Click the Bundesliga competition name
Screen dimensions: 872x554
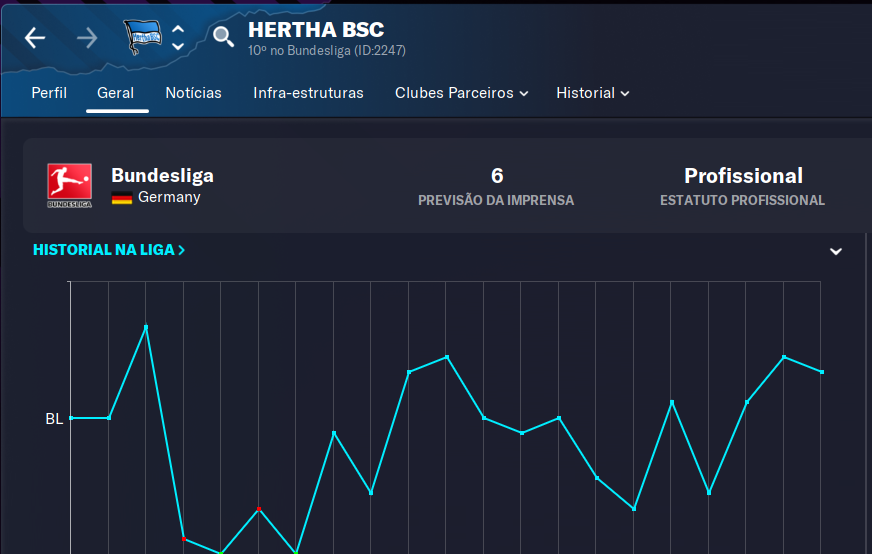(x=162, y=176)
